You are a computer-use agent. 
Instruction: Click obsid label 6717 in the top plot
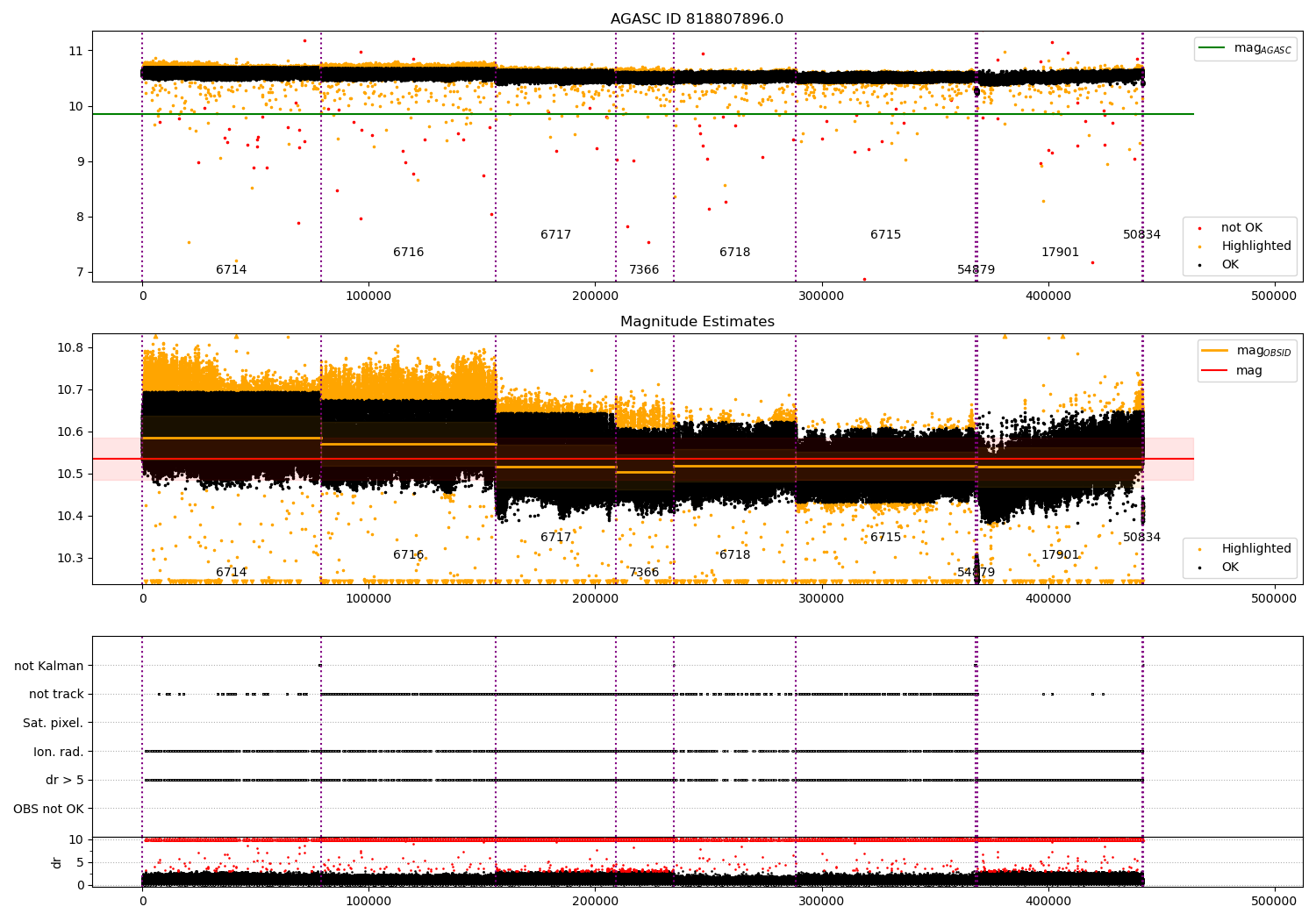(x=556, y=235)
